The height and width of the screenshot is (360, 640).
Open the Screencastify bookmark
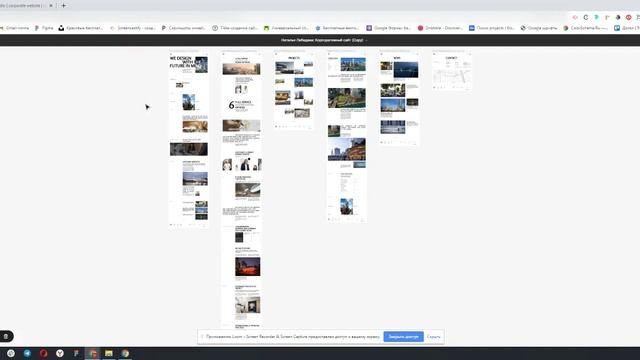[133, 28]
